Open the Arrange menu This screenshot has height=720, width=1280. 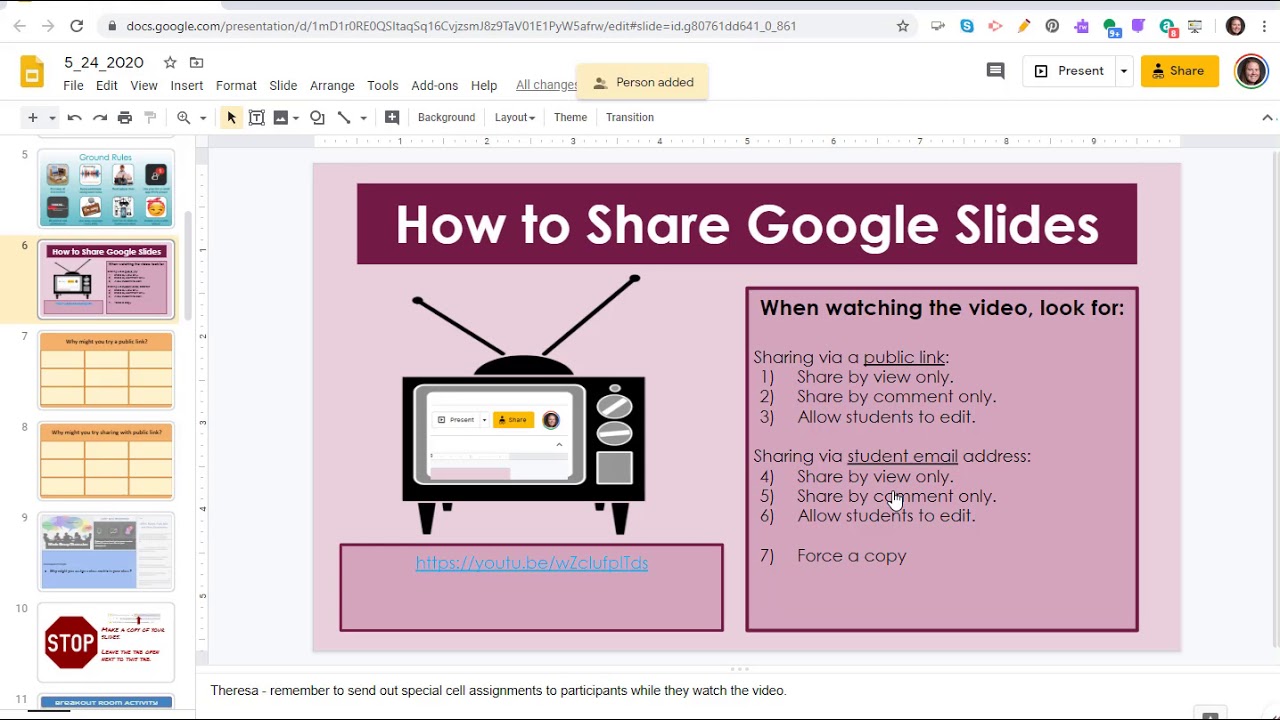(x=332, y=86)
